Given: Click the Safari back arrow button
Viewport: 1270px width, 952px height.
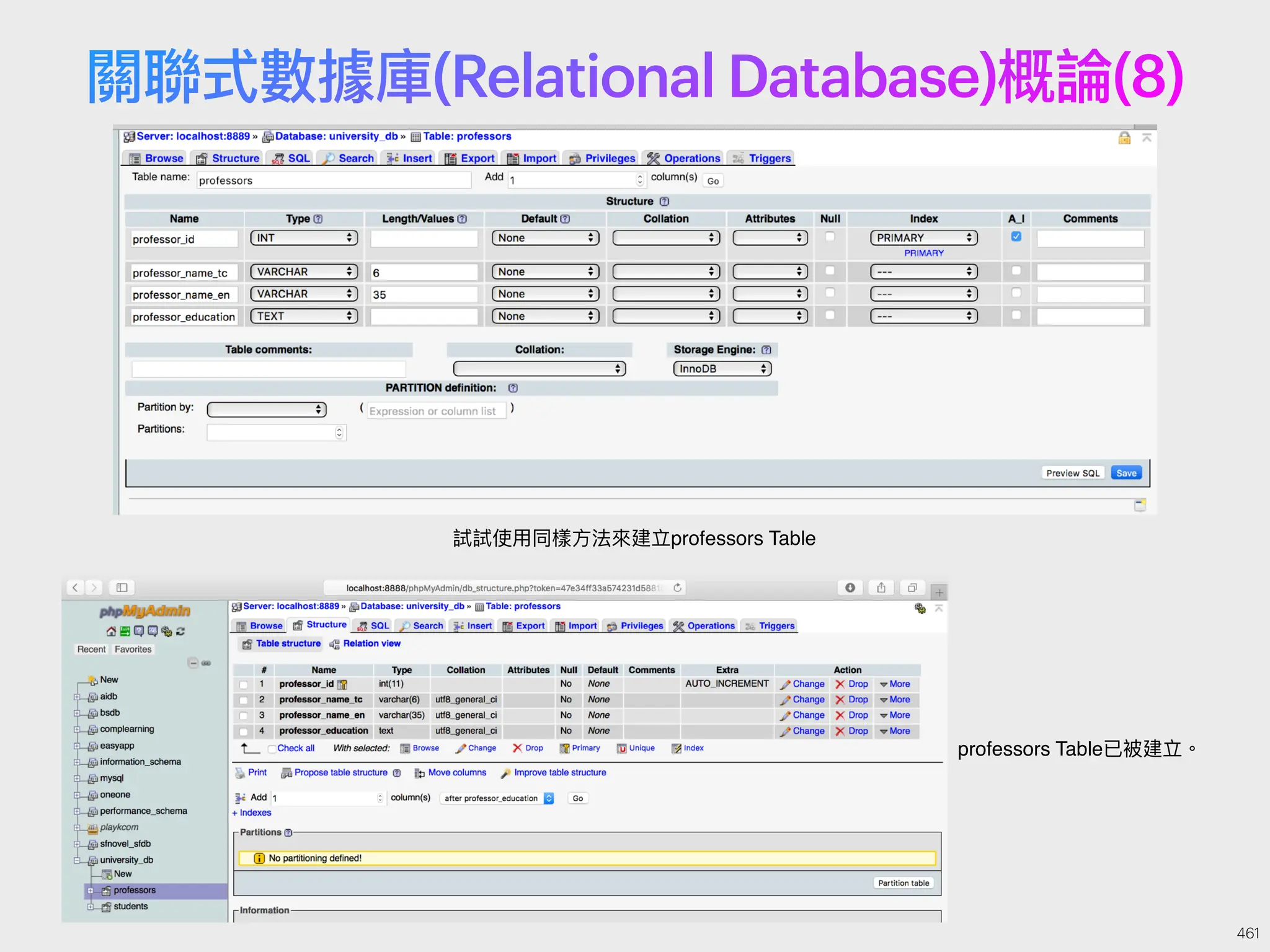Looking at the screenshot, I should point(75,587).
